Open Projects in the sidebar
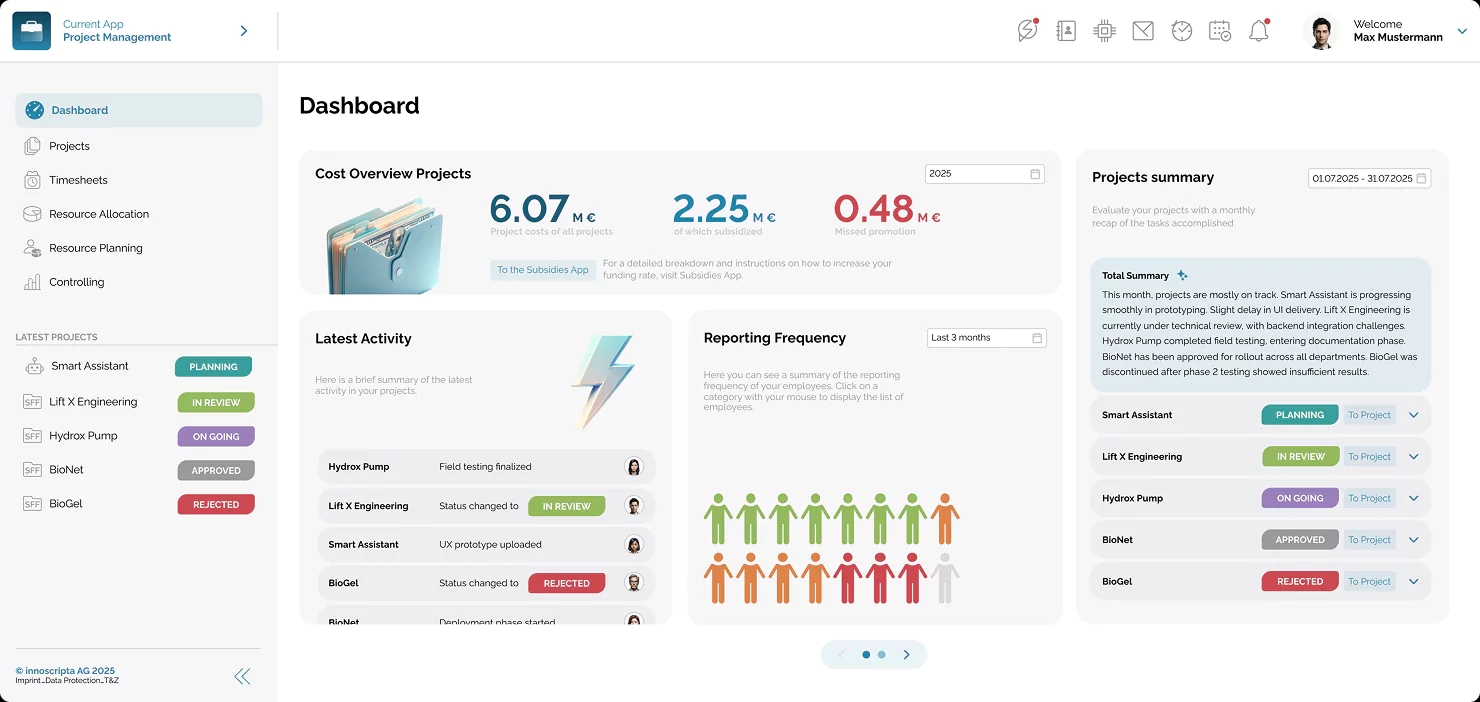The width and height of the screenshot is (1480, 702). tap(69, 146)
